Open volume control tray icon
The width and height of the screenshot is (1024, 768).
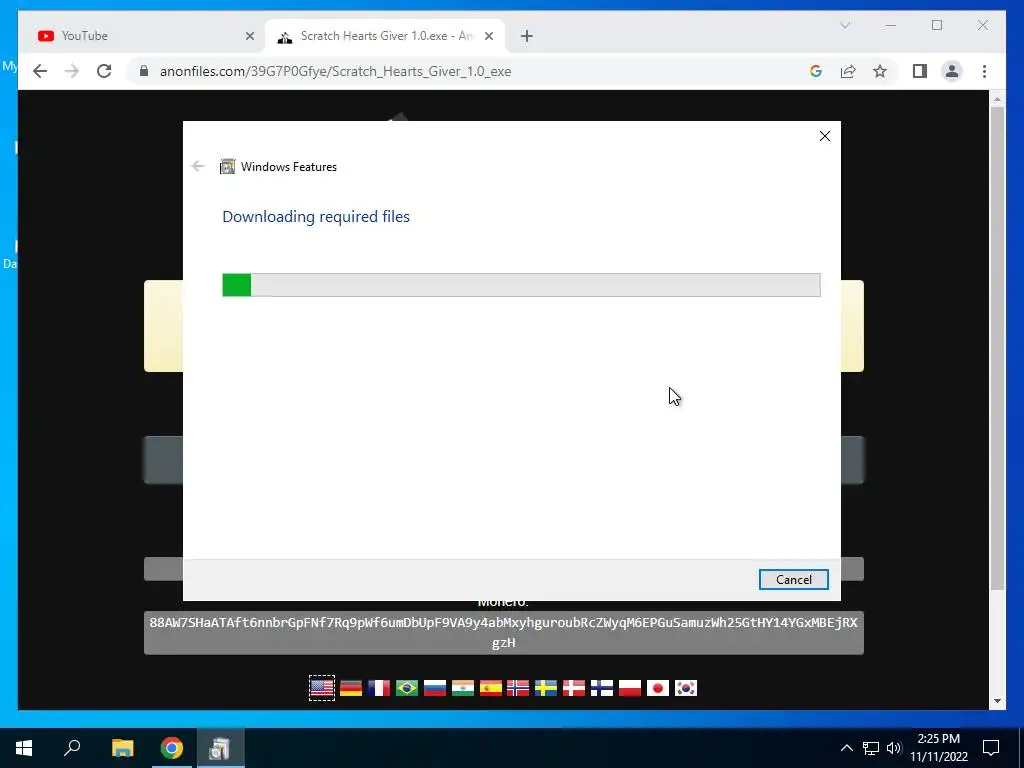pos(894,748)
